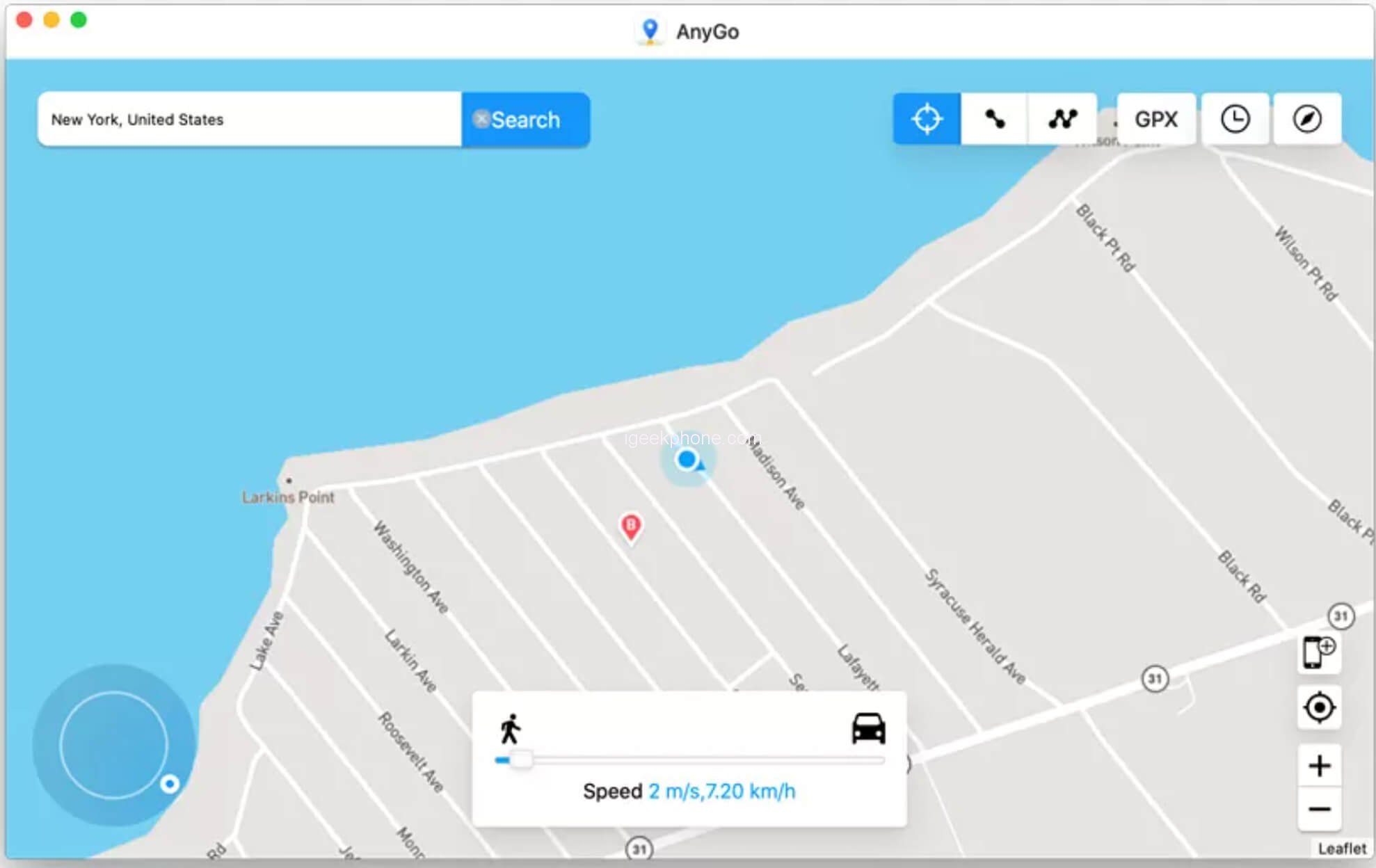Clear the search text with X icon
The image size is (1376, 868).
481,119
